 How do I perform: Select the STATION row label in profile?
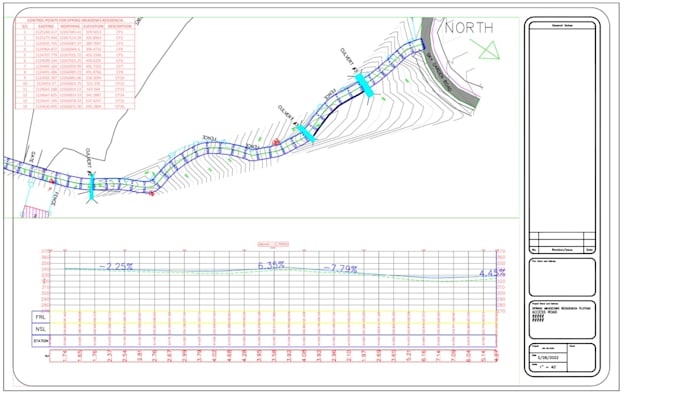(40, 341)
